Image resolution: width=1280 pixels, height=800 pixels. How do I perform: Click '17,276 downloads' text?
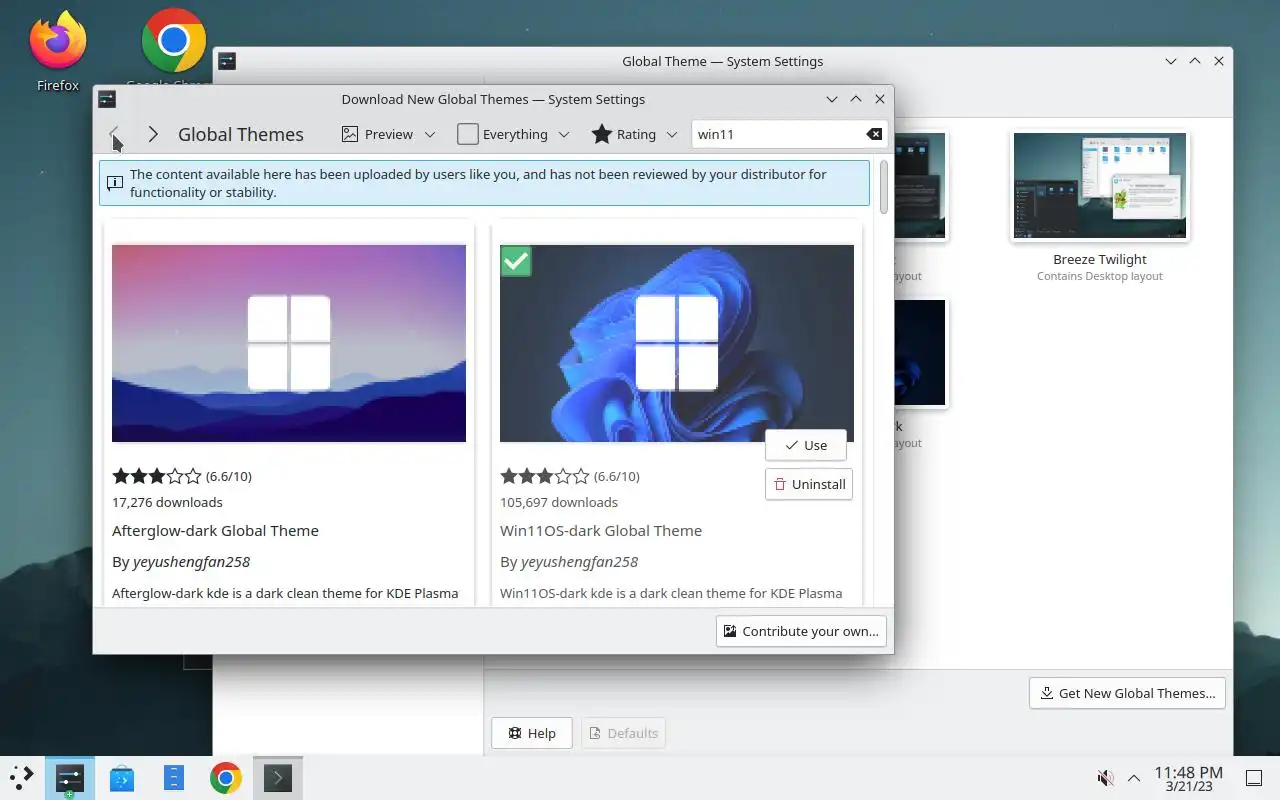(167, 502)
